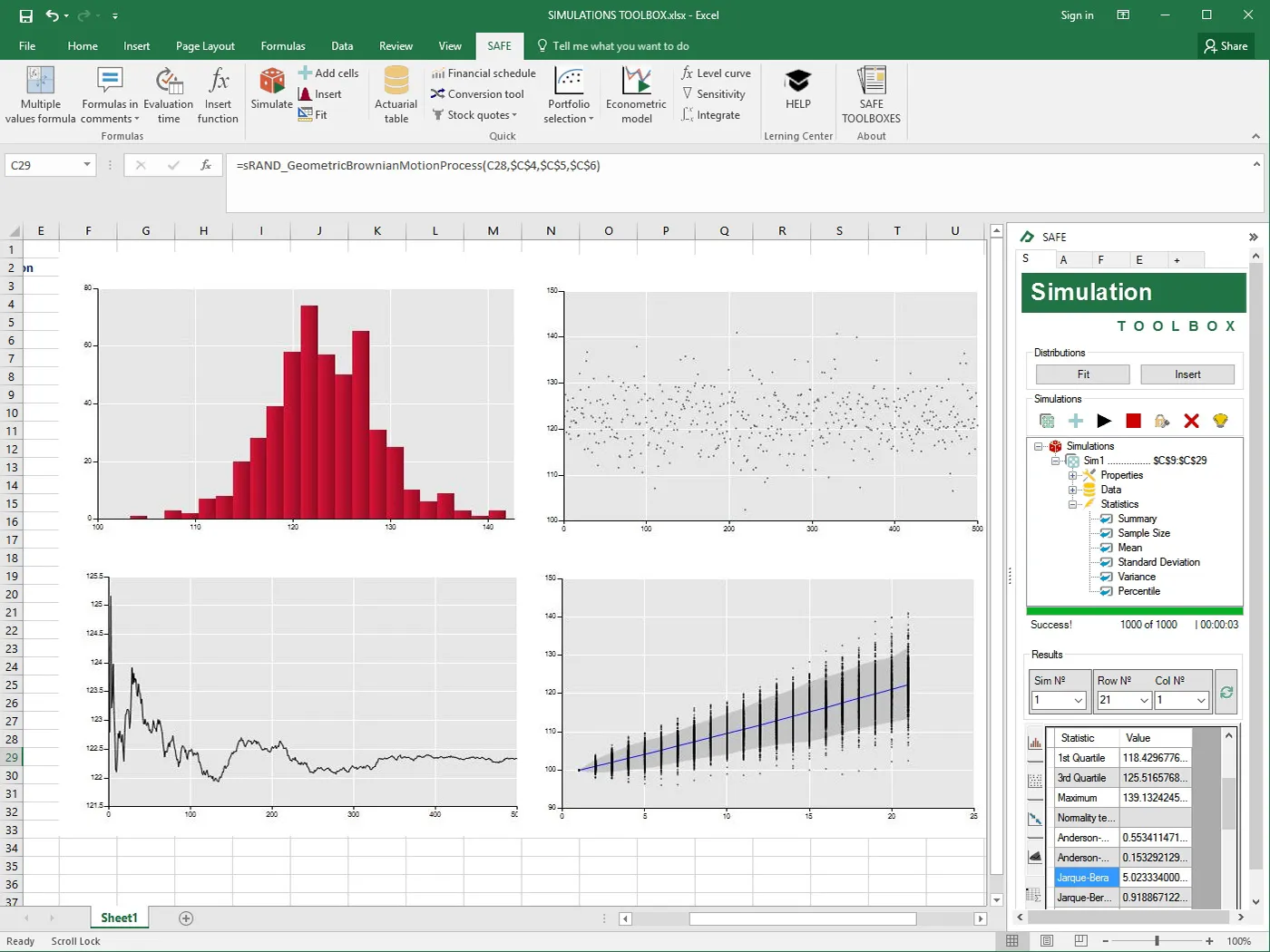The image size is (1270, 952).
Task: Toggle the Summary statistic checkbox
Action: coord(1104,519)
